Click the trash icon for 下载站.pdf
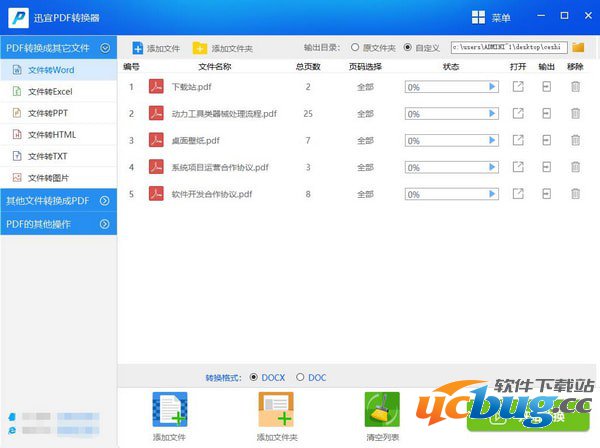The width and height of the screenshot is (600, 448). pos(575,87)
